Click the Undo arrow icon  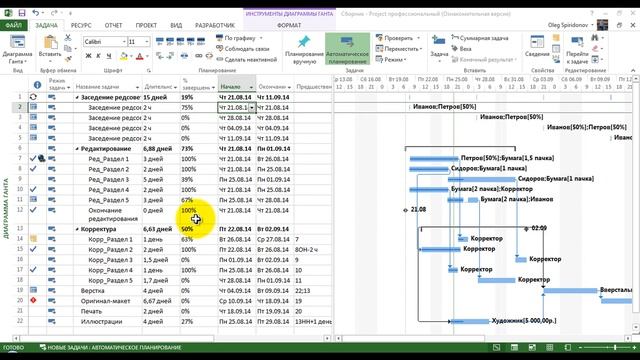pos(36,13)
